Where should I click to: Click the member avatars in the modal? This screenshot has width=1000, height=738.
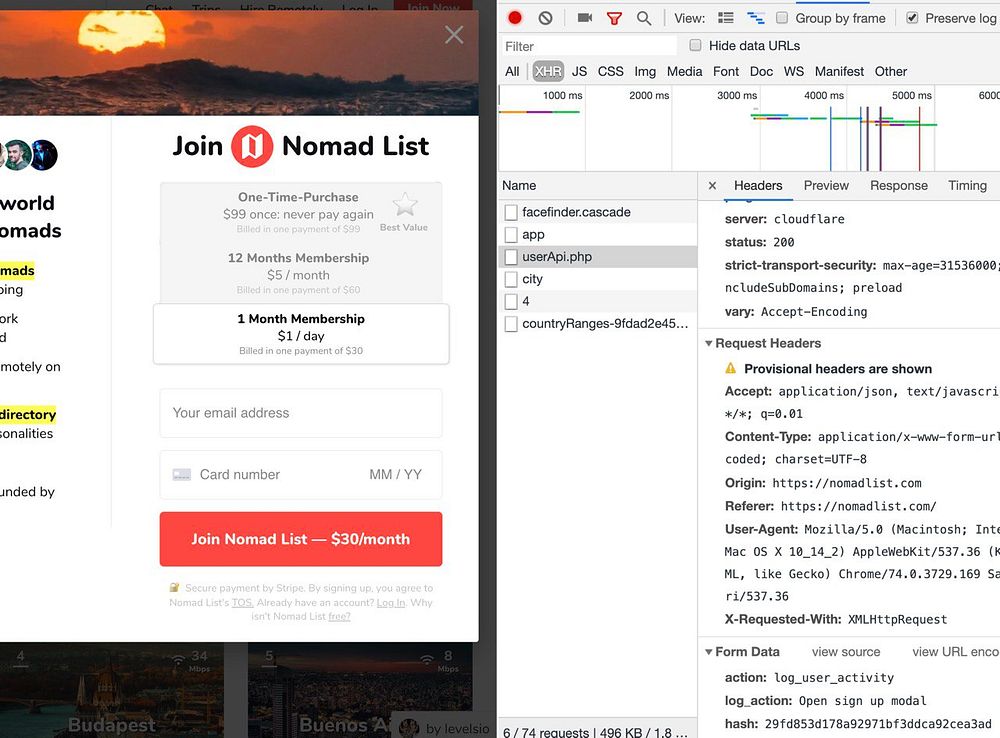29,155
